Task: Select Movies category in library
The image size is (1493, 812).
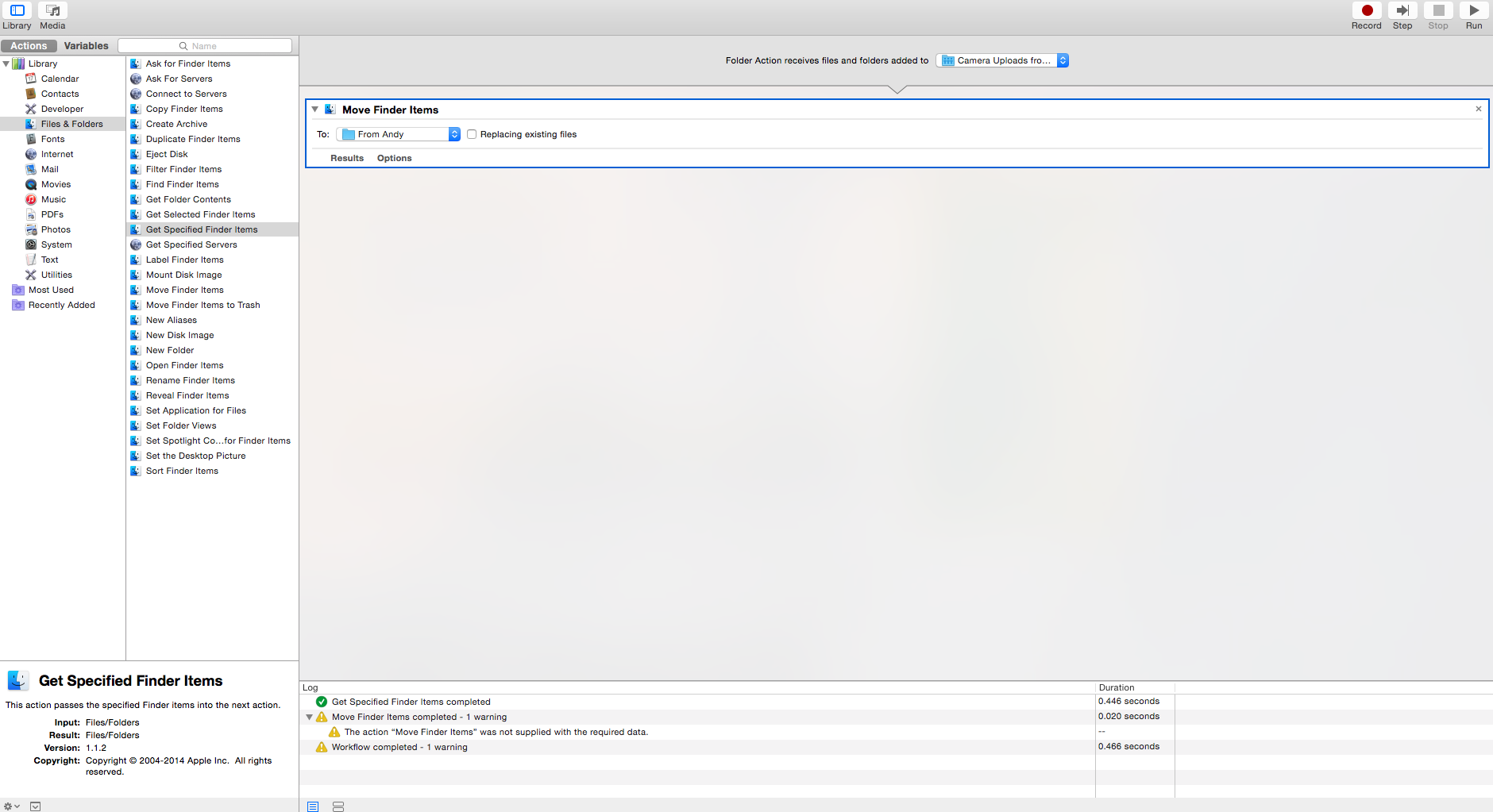Action: [56, 184]
